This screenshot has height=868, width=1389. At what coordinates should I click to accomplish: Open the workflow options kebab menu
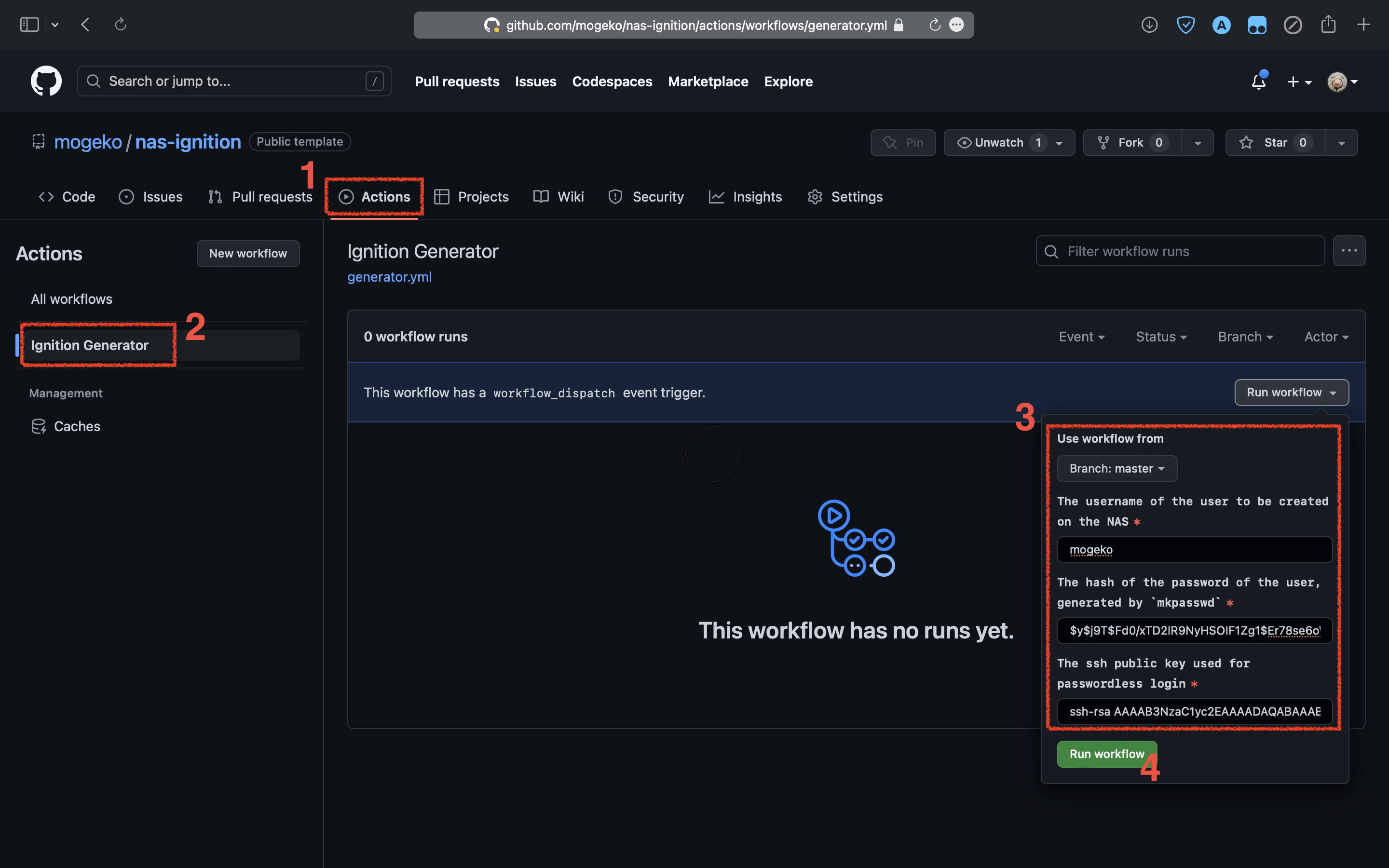(1349, 251)
